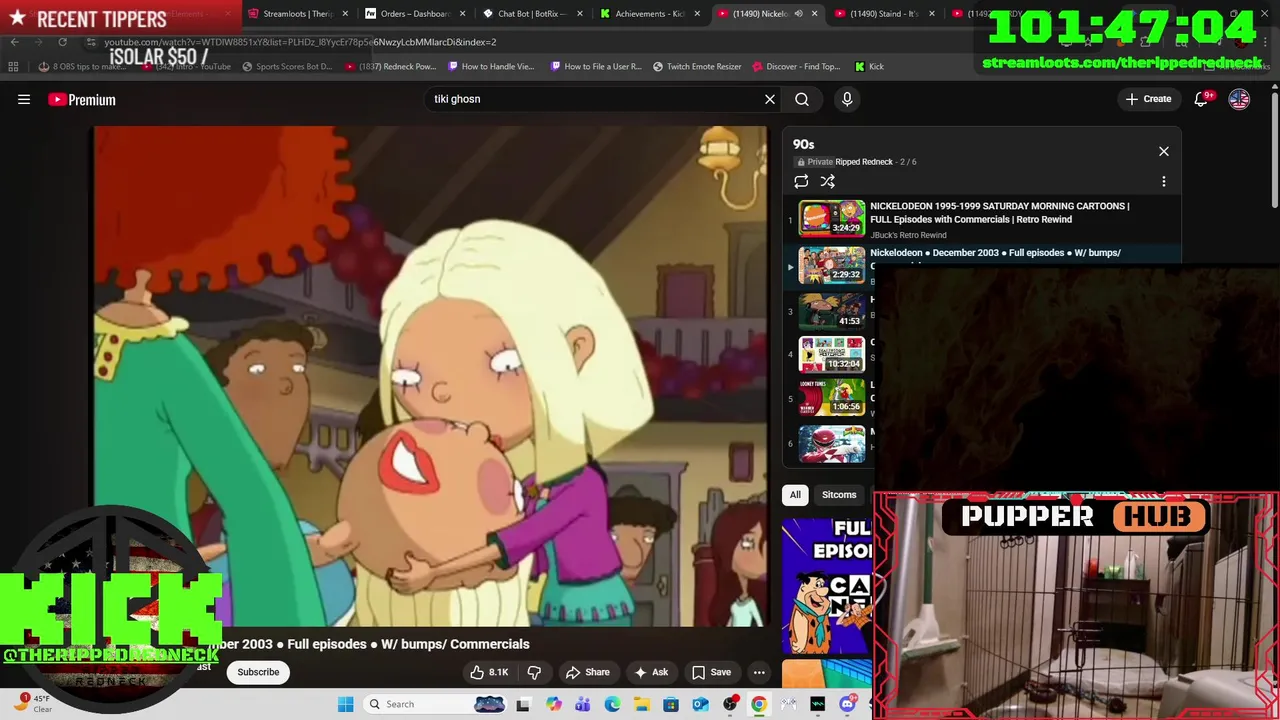This screenshot has height=720, width=1280.
Task: Open the sixth playlist video thumbnail
Action: (x=832, y=444)
